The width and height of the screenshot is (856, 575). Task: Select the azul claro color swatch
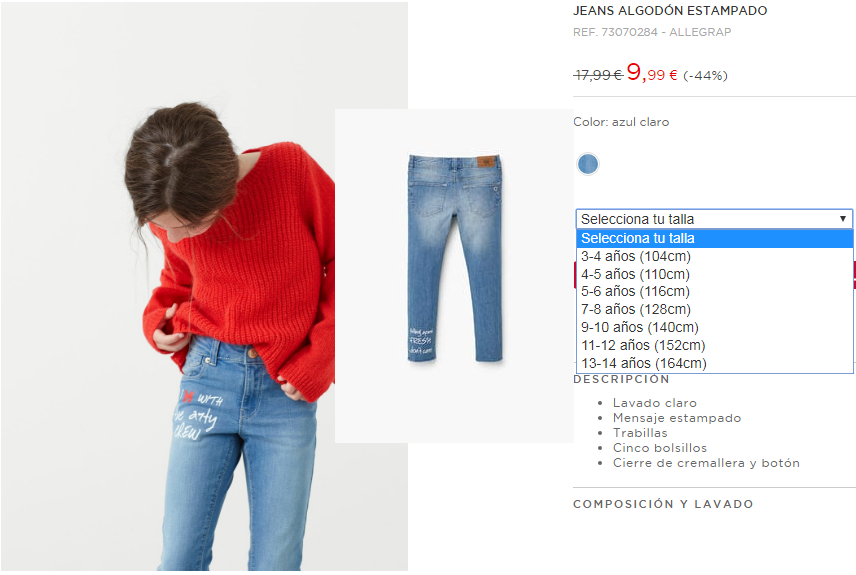(x=588, y=164)
